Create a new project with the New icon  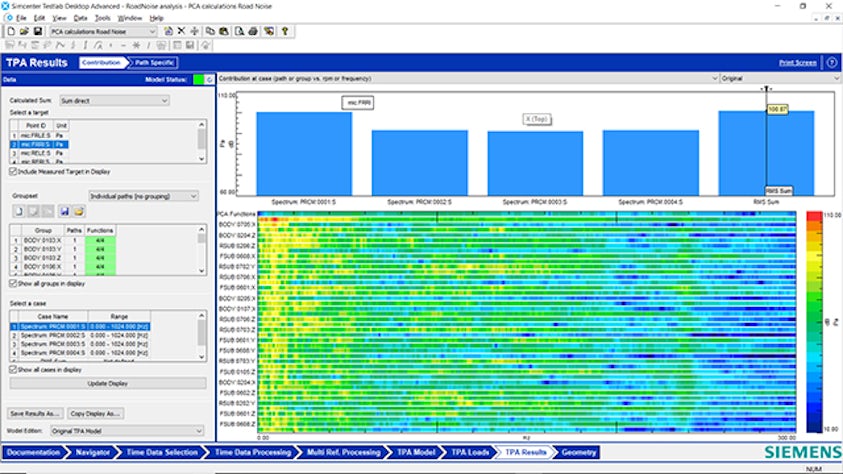pyautogui.click(x=11, y=31)
